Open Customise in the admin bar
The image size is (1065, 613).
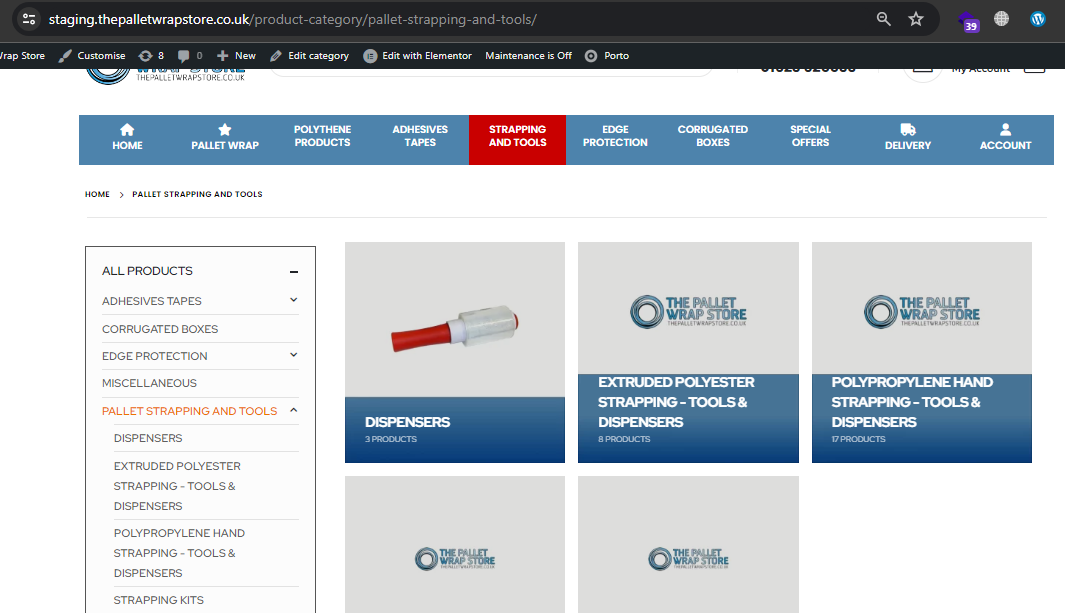[92, 56]
